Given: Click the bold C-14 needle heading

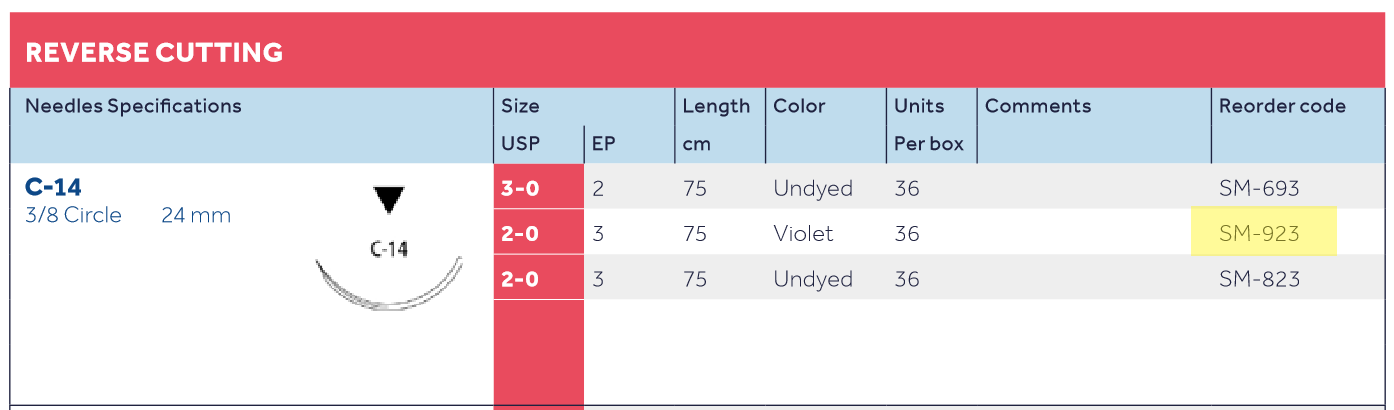Looking at the screenshot, I should tap(53, 187).
